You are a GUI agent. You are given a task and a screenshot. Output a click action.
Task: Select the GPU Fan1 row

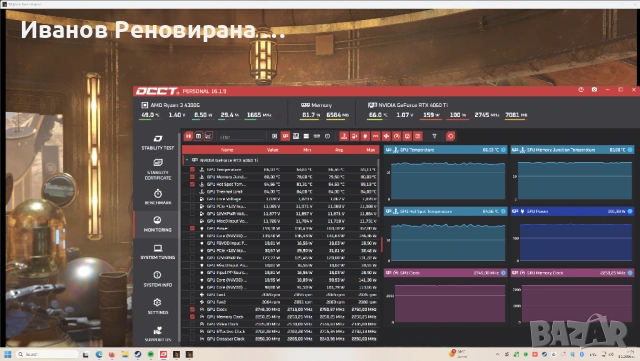(x=281, y=294)
